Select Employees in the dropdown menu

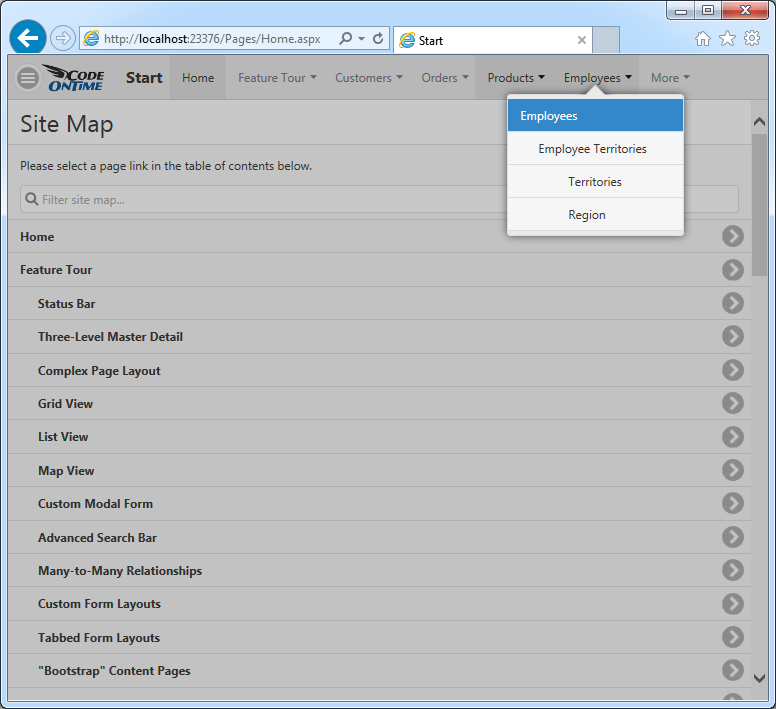[x=595, y=115]
